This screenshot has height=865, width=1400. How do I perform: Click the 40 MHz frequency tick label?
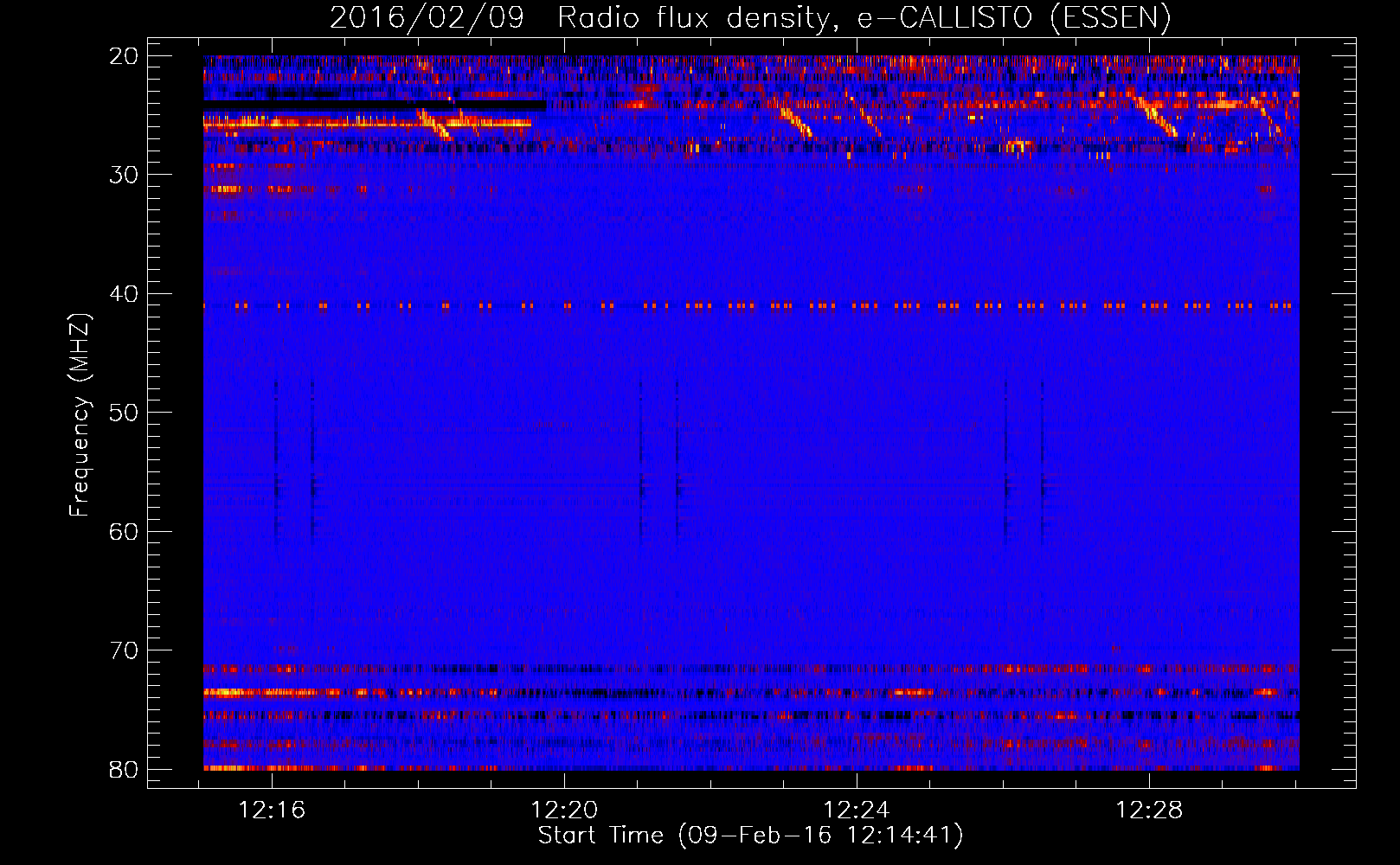click(124, 294)
